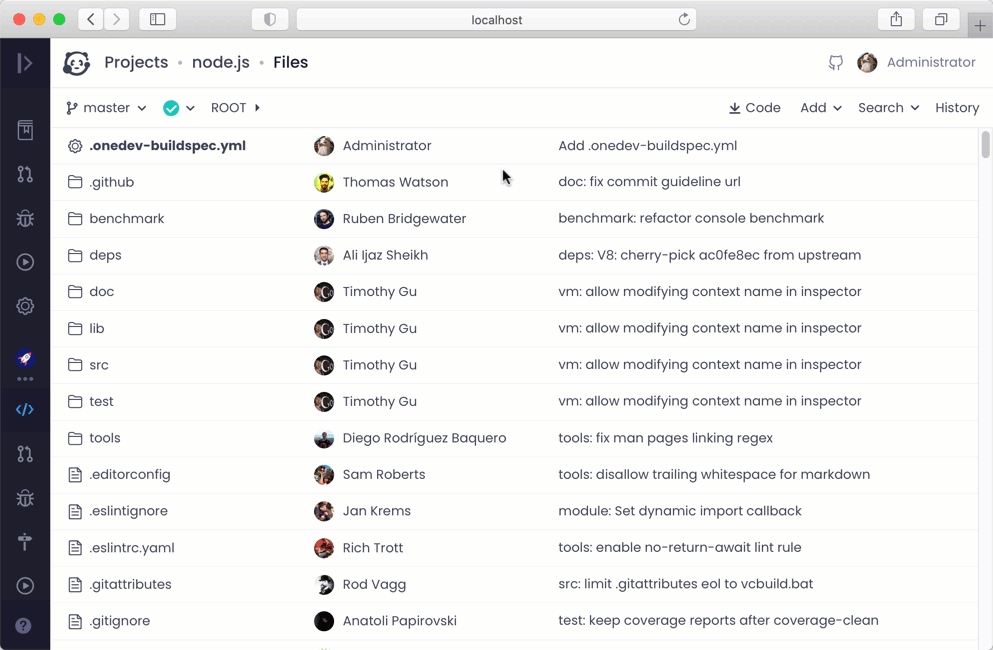Click author name Diego Rodríguez Baquero
Image resolution: width=993 pixels, height=650 pixels.
(424, 438)
